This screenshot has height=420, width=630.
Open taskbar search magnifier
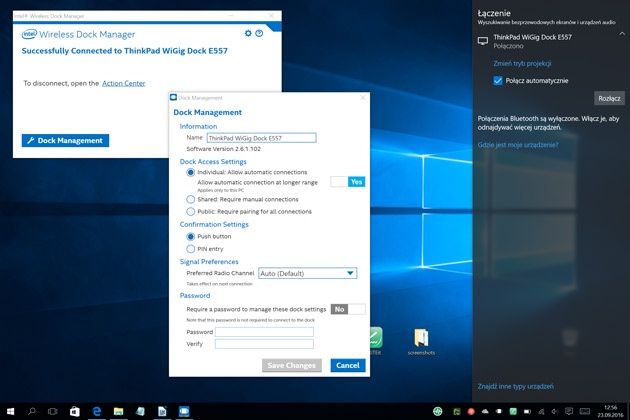[x=32, y=411]
